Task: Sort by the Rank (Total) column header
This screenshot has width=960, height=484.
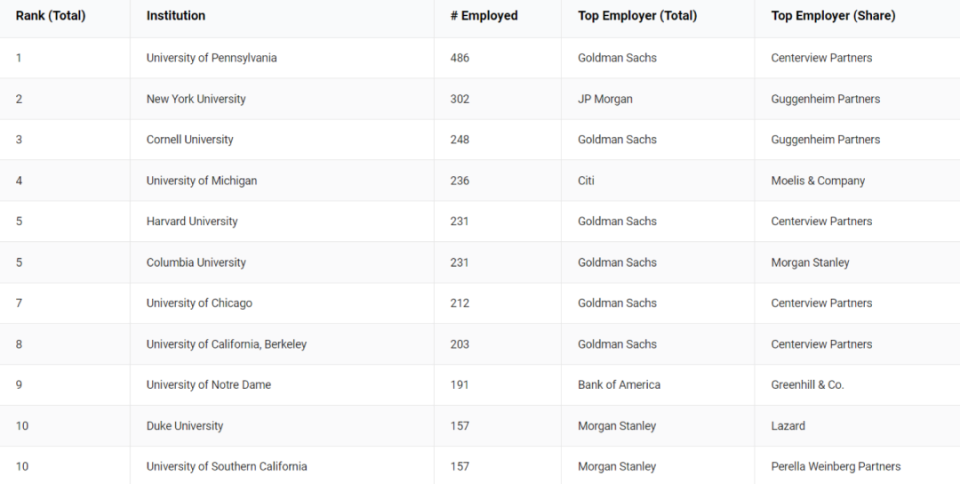Action: click(x=51, y=16)
